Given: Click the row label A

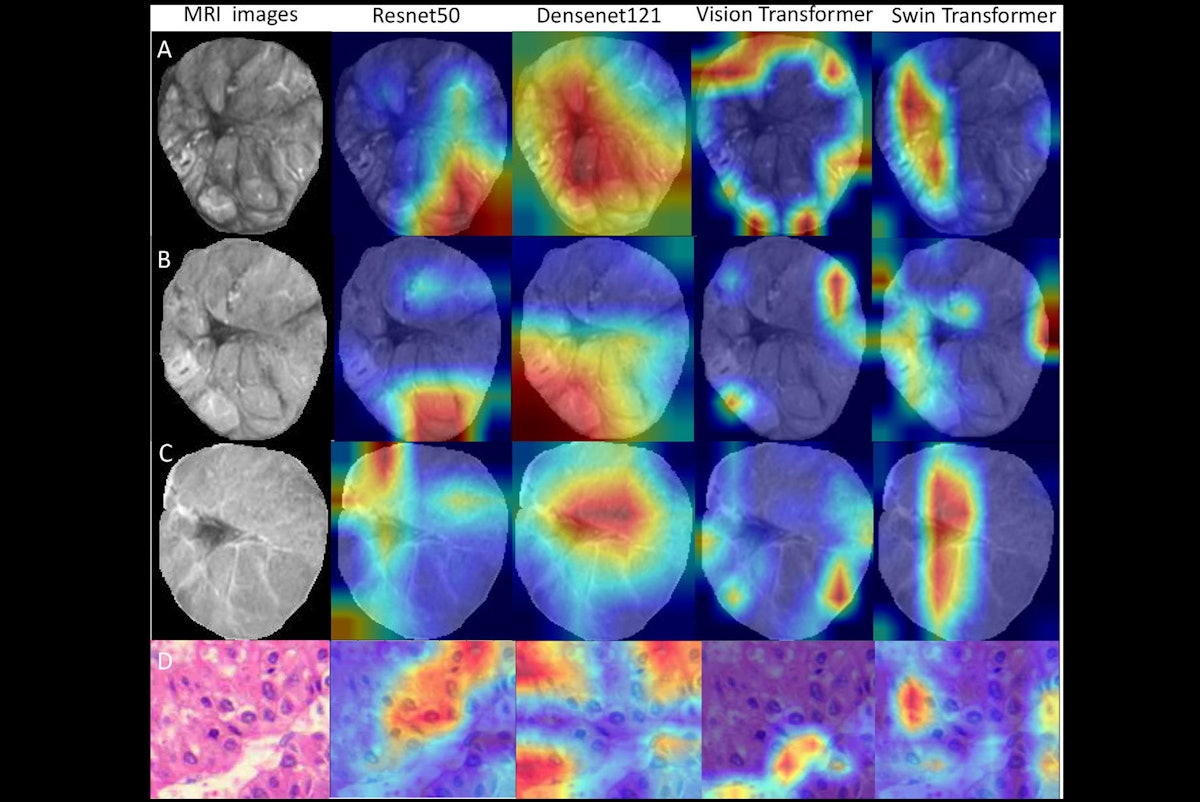Looking at the screenshot, I should pyautogui.click(x=166, y=47).
